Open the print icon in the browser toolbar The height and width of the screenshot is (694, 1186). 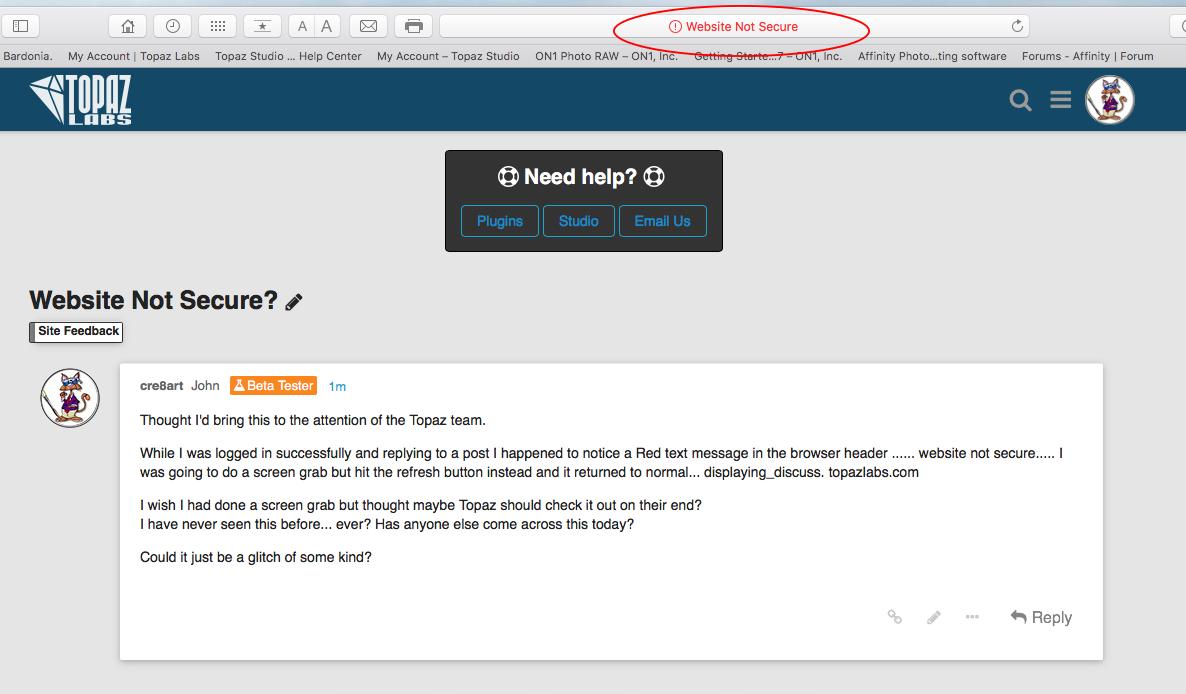[413, 25]
